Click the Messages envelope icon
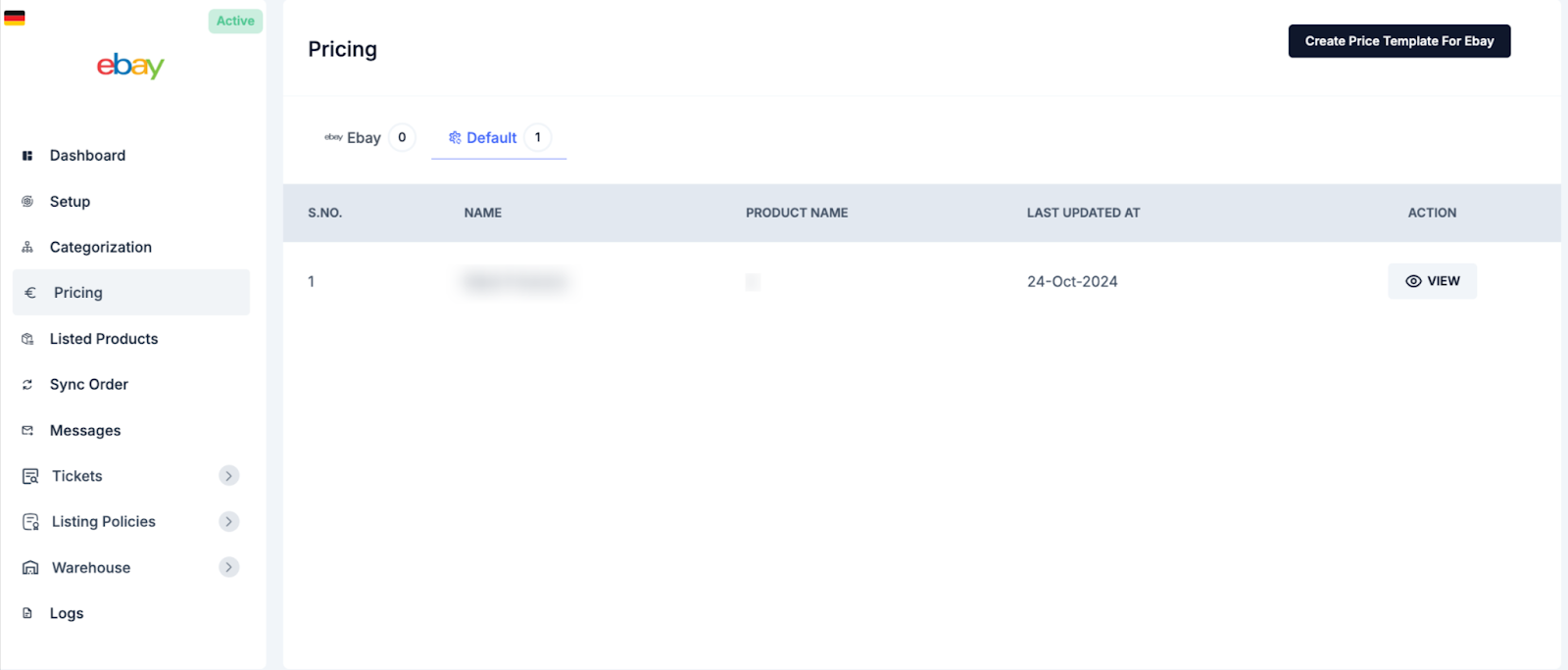 pyautogui.click(x=27, y=430)
